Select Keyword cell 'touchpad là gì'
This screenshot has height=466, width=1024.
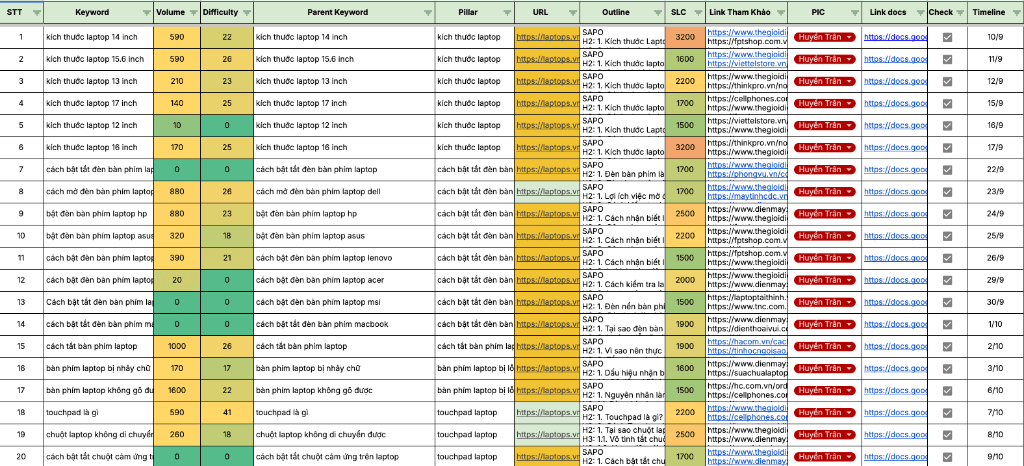coord(99,412)
